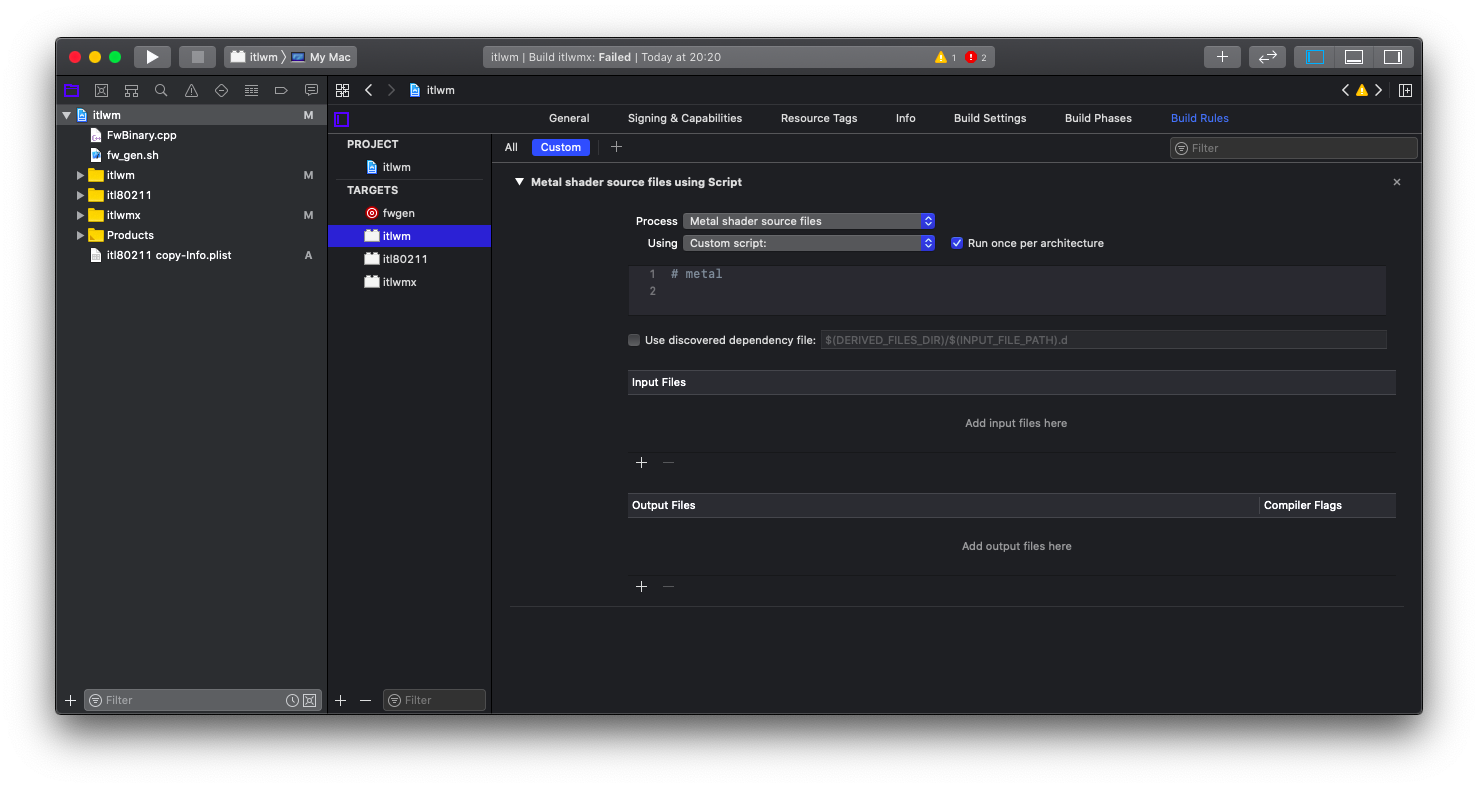The image size is (1478, 788).
Task: Open the breakpoint navigator icon
Action: [281, 90]
